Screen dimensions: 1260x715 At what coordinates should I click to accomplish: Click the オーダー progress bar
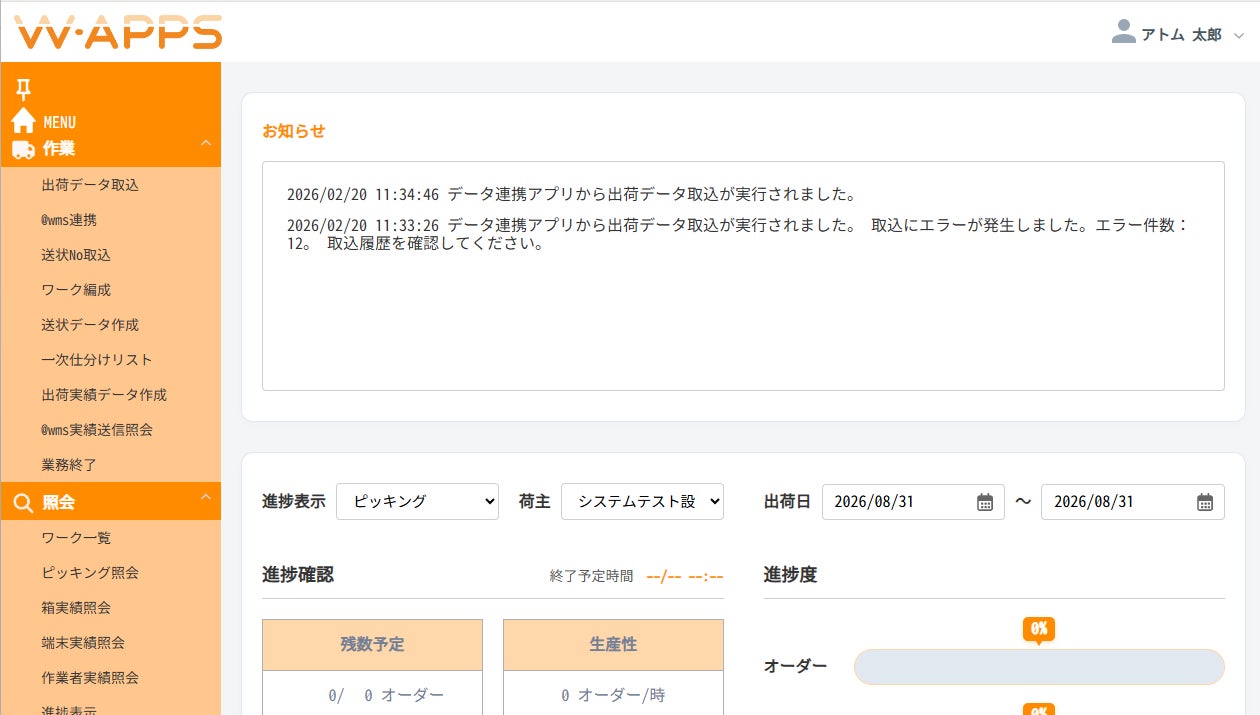coord(1039,667)
